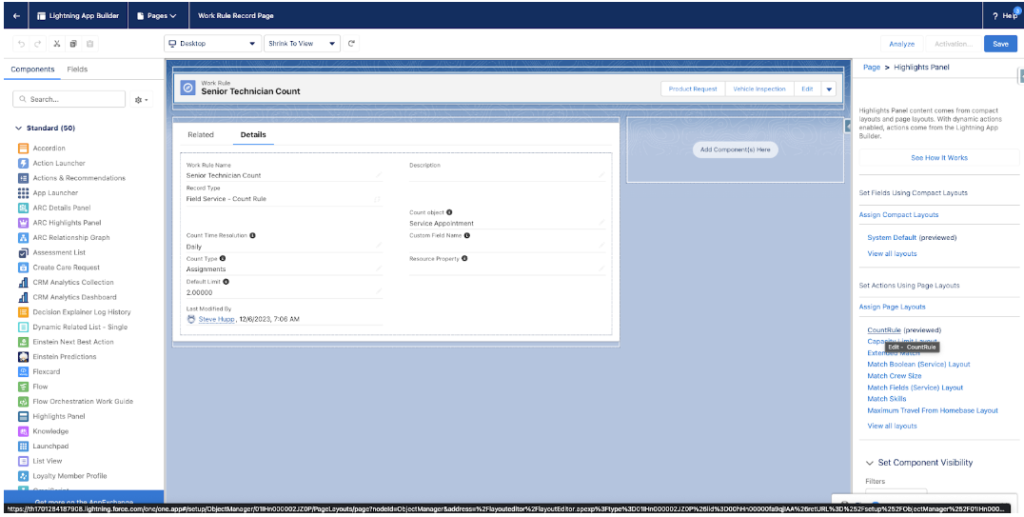Click the components Search input field
The image size is (1024, 517).
[69, 99]
